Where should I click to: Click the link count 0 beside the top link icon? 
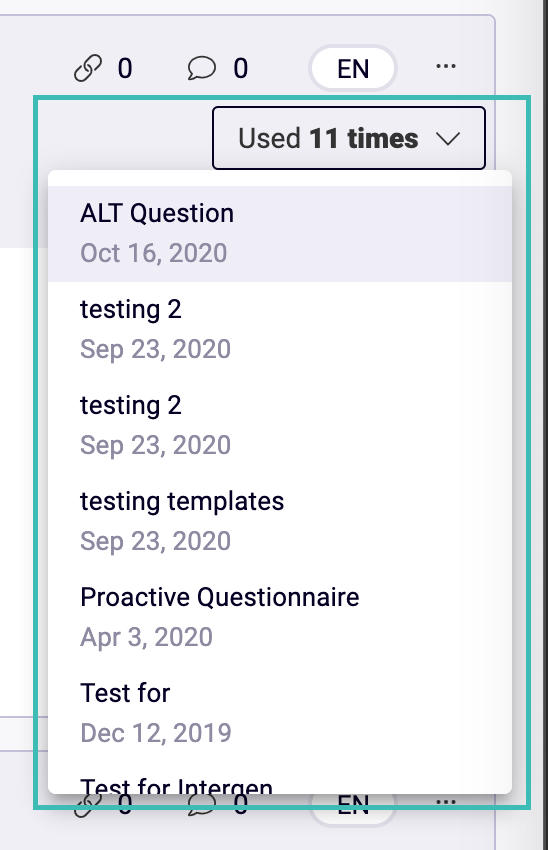coord(125,69)
